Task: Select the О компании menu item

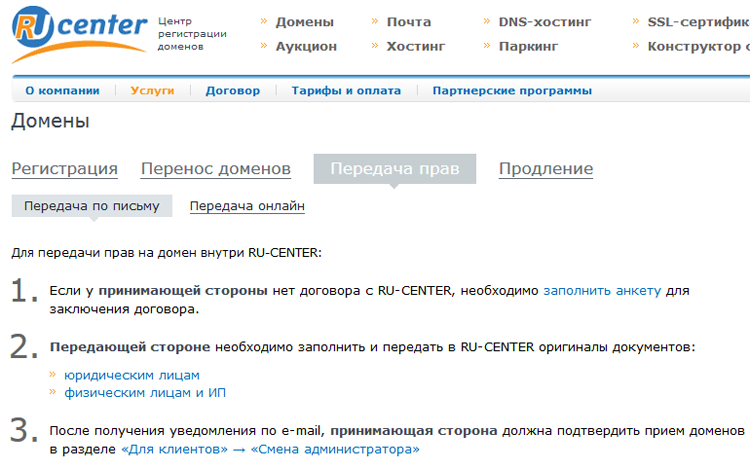Action: 63,90
